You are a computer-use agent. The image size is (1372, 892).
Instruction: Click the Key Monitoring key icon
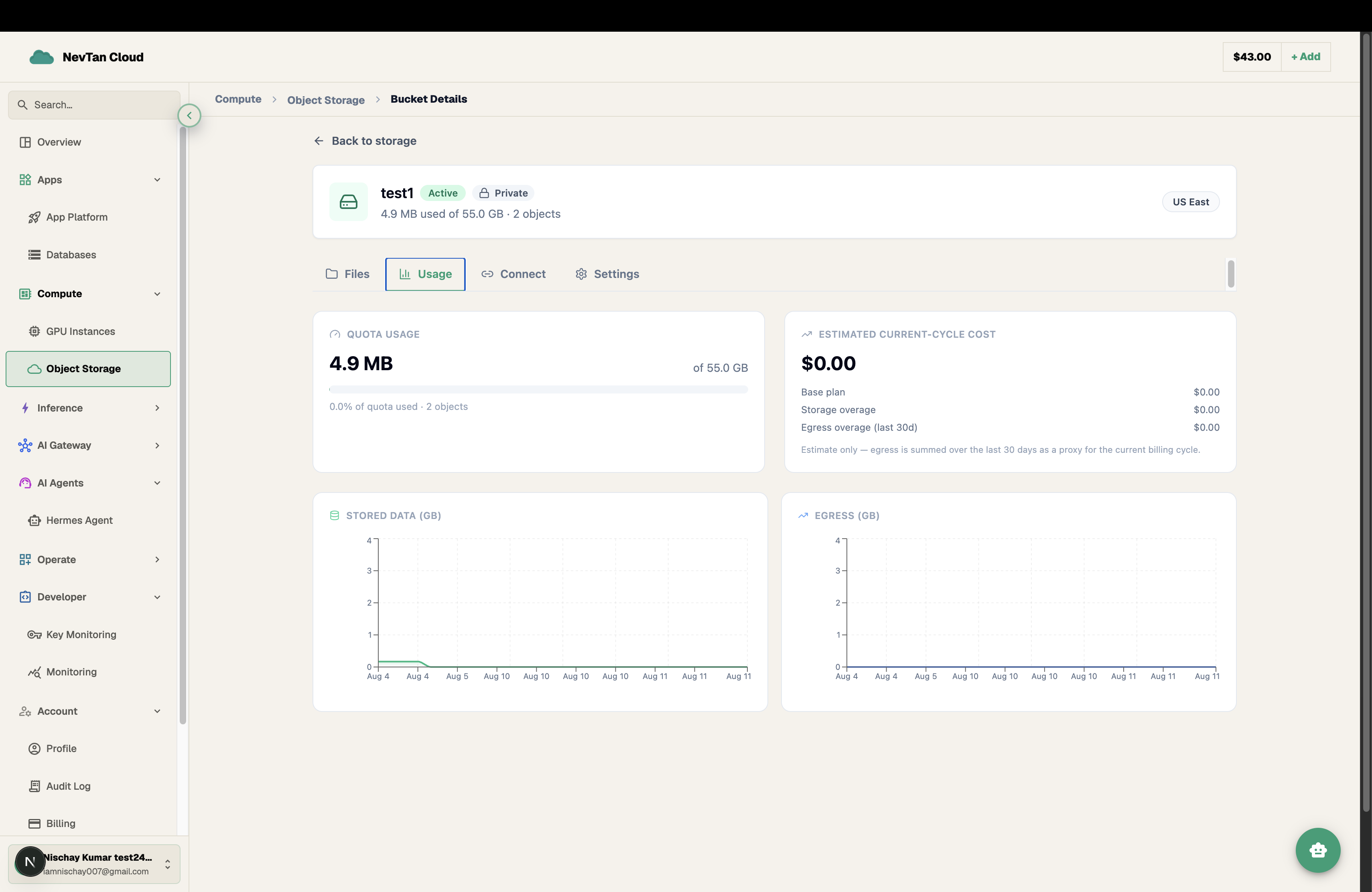click(35, 635)
